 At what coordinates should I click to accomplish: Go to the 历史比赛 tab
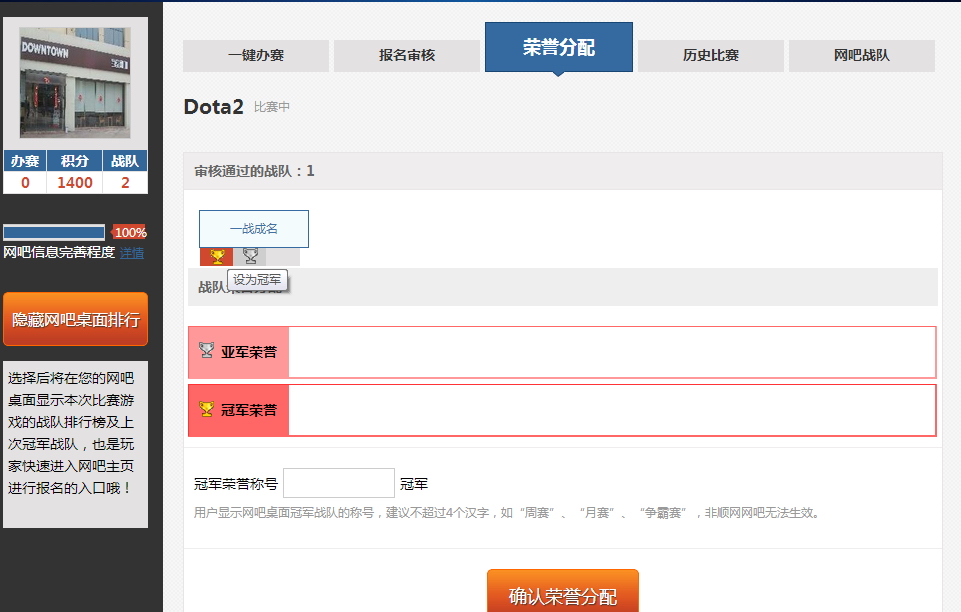point(710,56)
